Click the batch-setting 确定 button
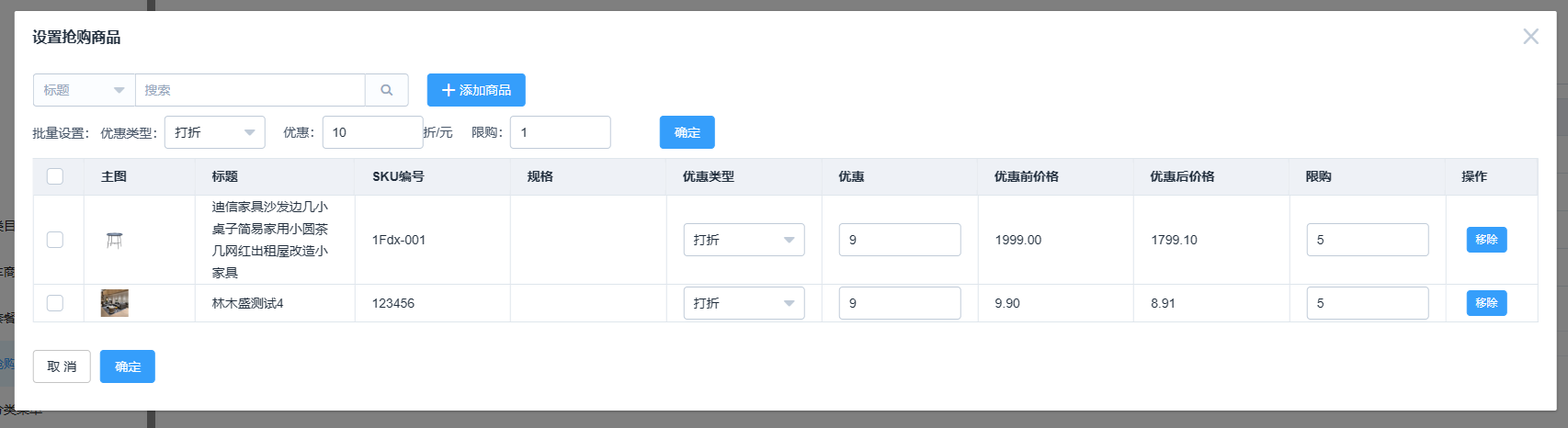Image resolution: width=1568 pixels, height=428 pixels. click(x=687, y=132)
